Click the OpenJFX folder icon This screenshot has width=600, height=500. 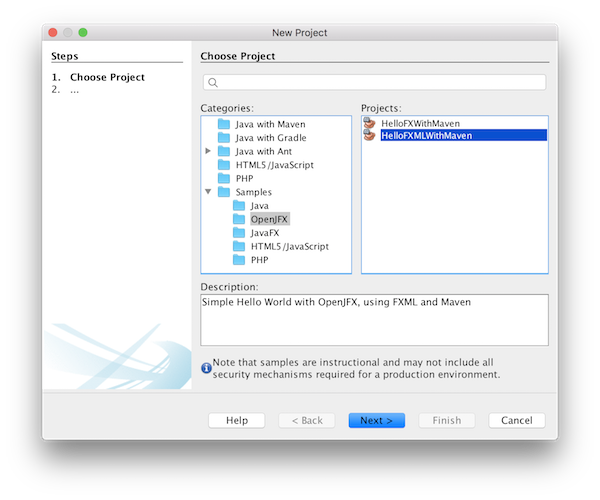pyautogui.click(x=239, y=219)
